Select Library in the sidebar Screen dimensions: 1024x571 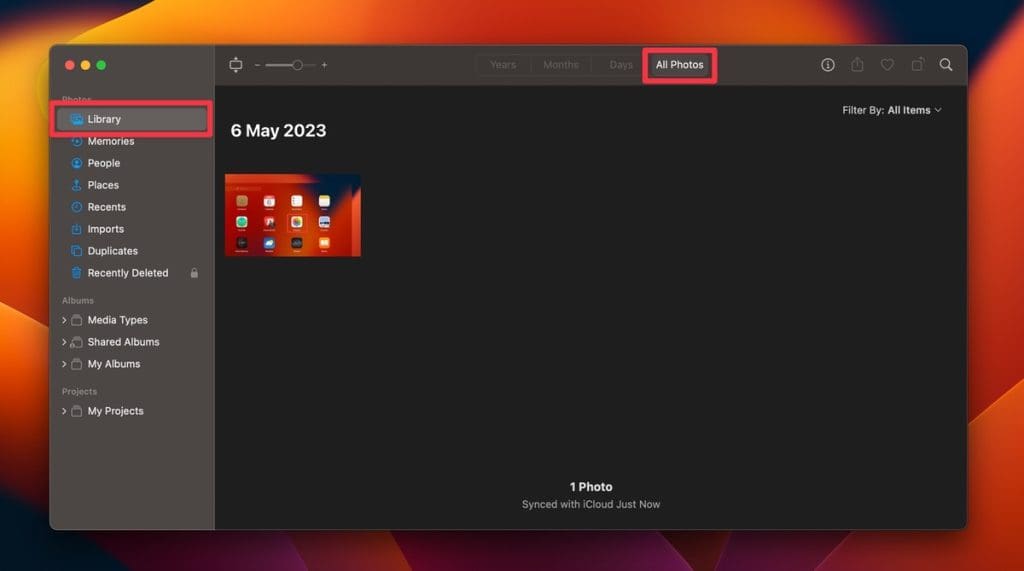click(132, 119)
